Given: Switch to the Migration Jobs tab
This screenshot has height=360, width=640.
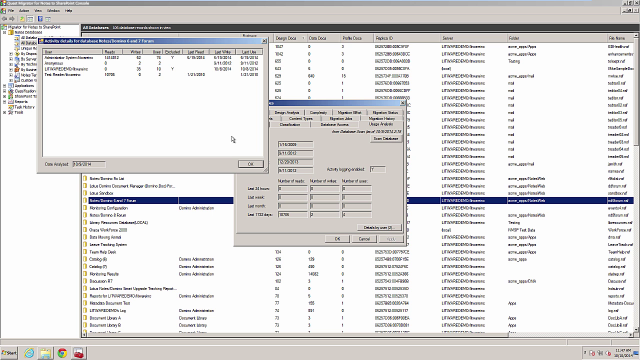Looking at the screenshot, I should pos(340,118).
